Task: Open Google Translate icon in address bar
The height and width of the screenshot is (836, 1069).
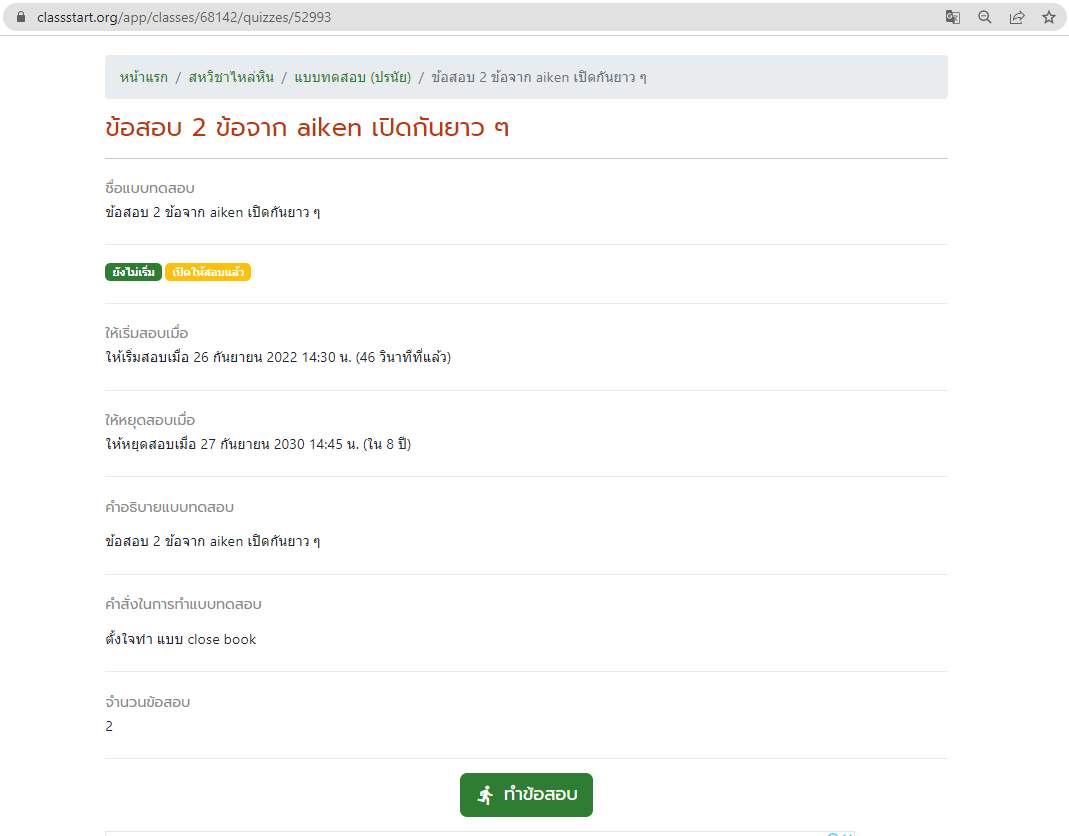Action: click(x=953, y=17)
